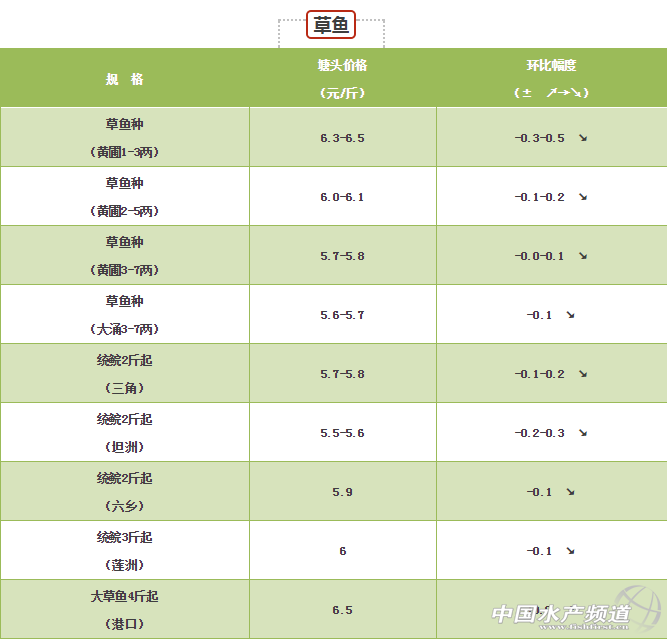Click the 6.0-6.1 price cell
The image size is (667, 639).
point(342,197)
